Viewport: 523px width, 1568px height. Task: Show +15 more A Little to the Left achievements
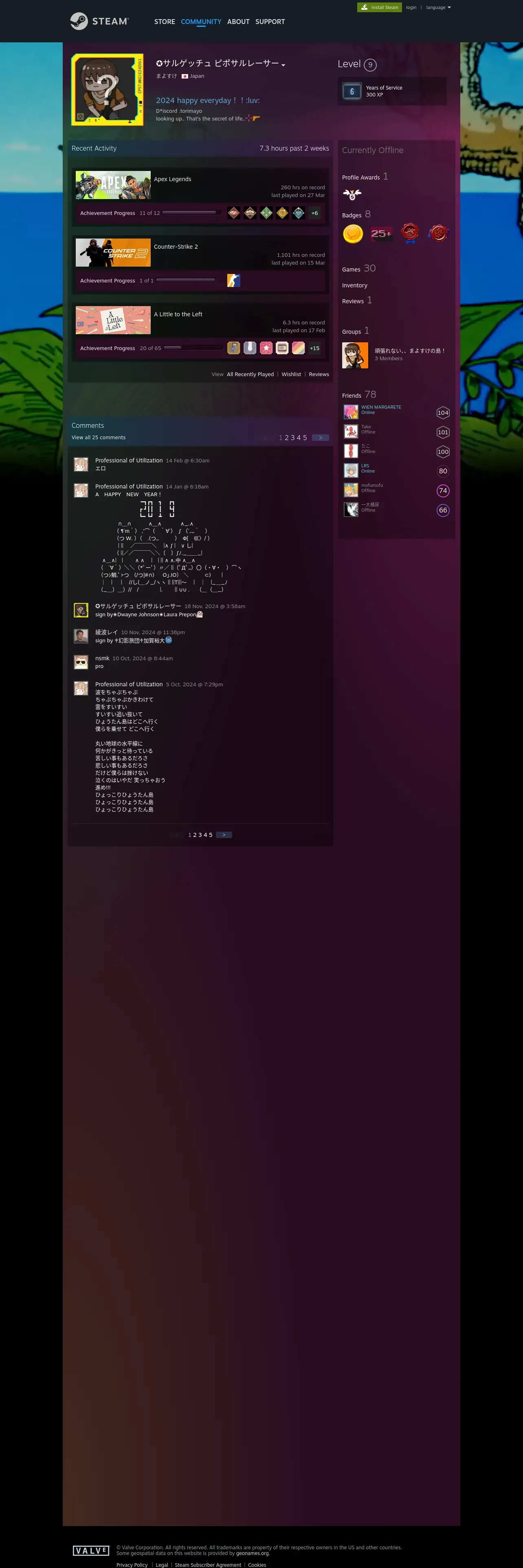tap(314, 348)
